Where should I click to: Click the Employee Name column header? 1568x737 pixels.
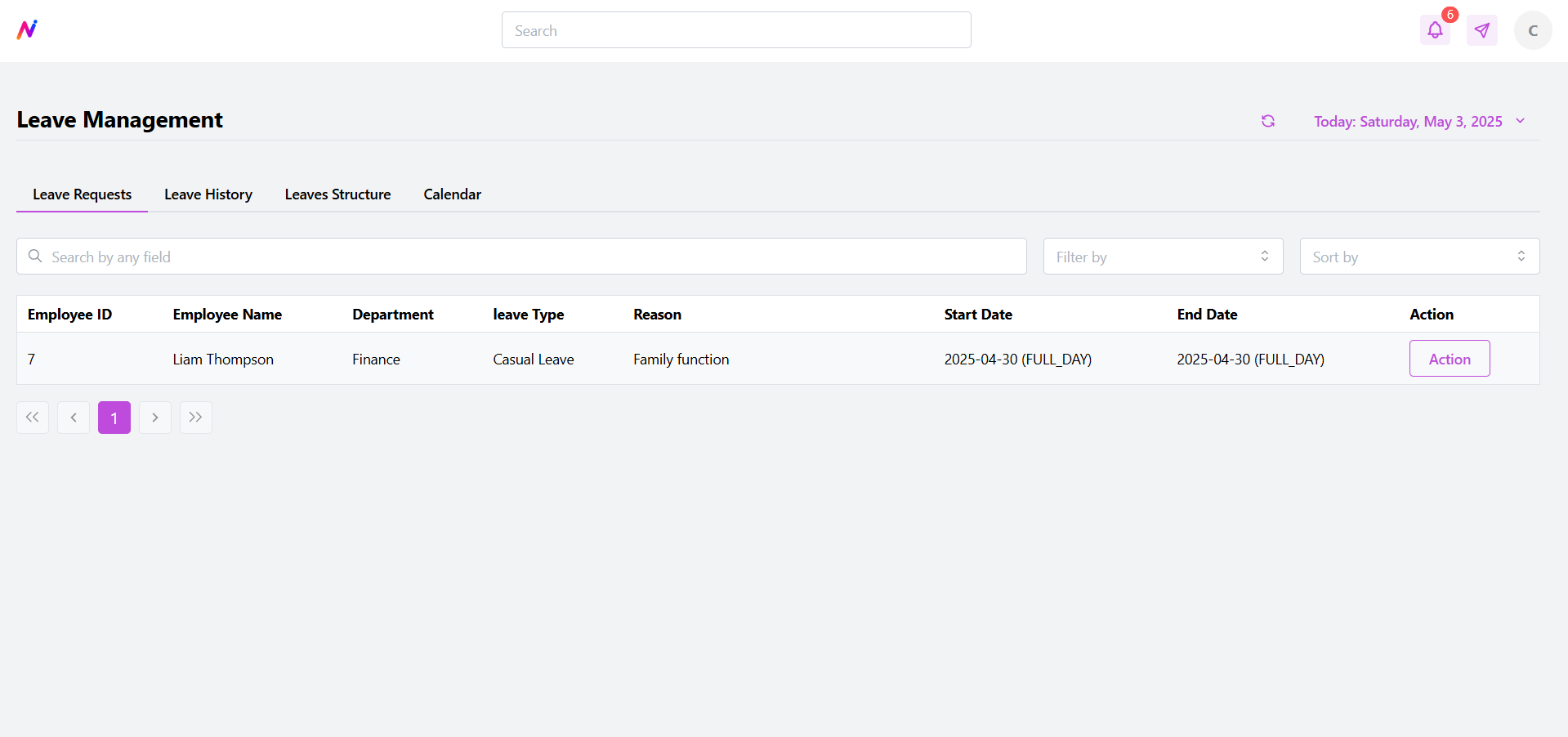point(227,315)
